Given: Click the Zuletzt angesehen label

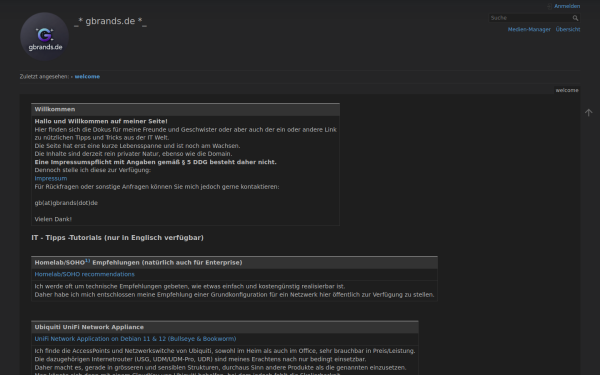Looking at the screenshot, I should click(44, 77).
